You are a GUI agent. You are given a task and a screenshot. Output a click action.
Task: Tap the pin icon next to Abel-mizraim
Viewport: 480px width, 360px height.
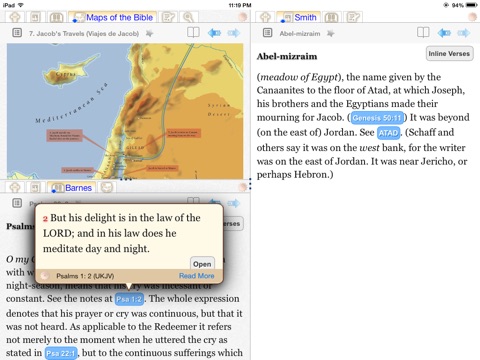click(330, 33)
